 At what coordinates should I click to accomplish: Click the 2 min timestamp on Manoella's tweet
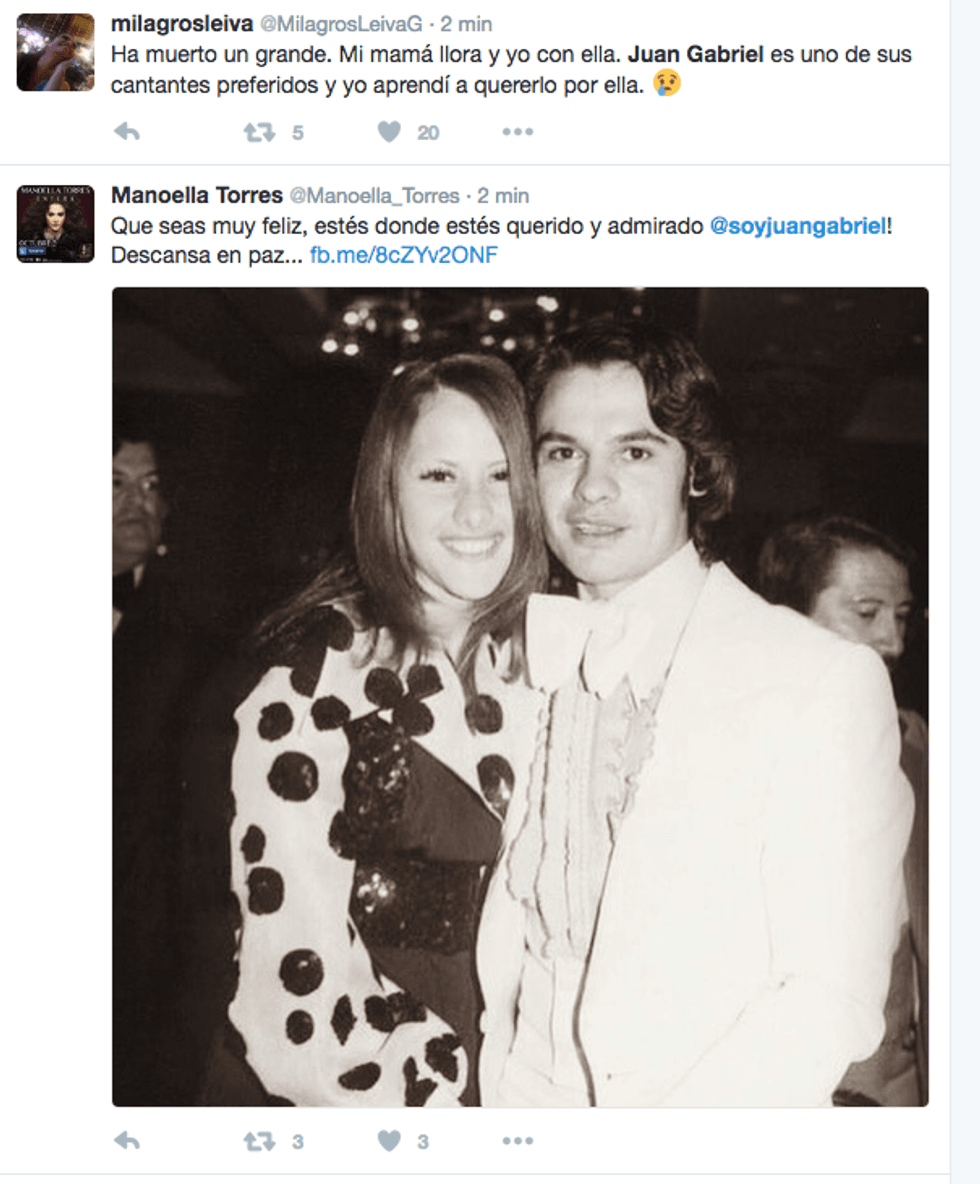click(x=504, y=196)
